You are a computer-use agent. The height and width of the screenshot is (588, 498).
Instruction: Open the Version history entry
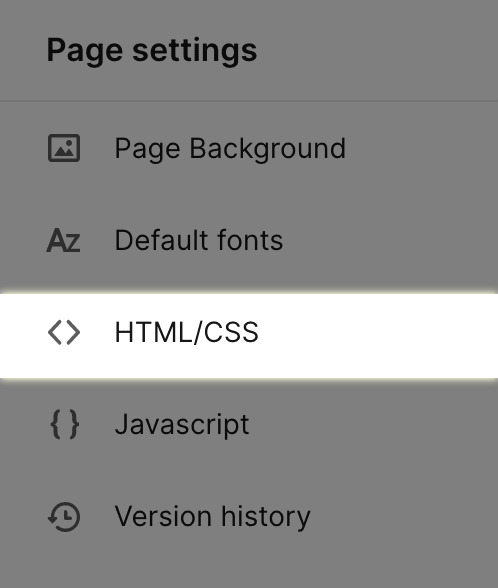click(249, 517)
